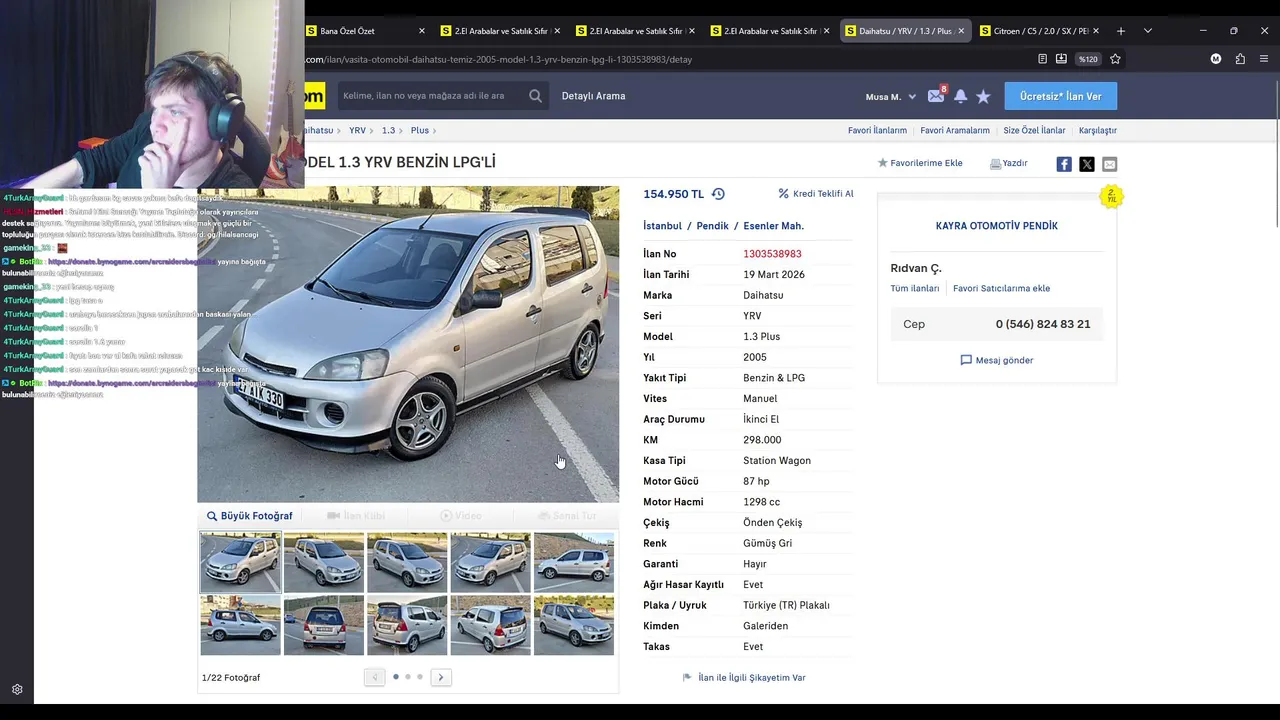Open KAYRA OTOMOTİV PENDİK store link
1280x720 pixels.
click(x=997, y=226)
